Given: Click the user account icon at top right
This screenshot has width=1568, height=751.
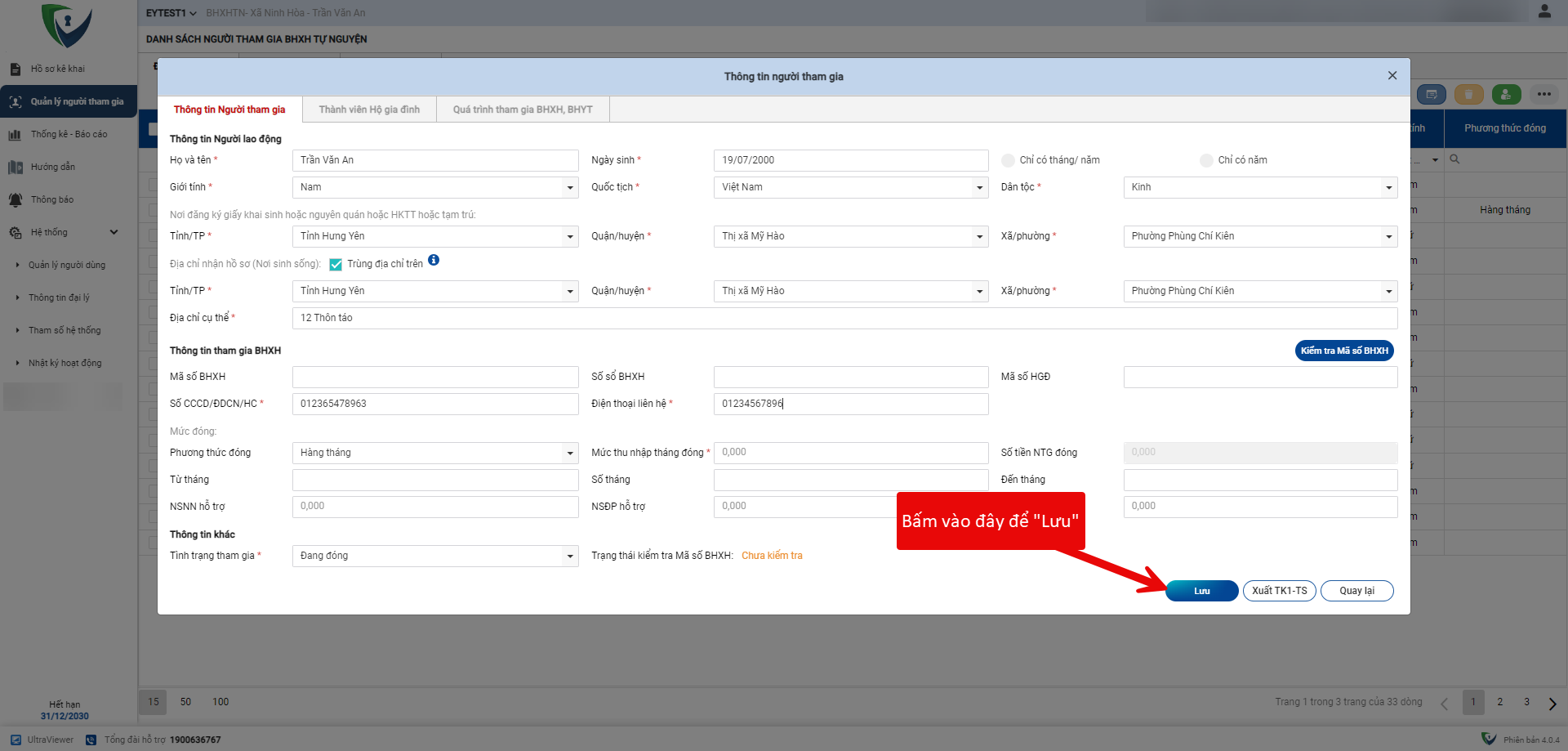Looking at the screenshot, I should coord(1544,11).
